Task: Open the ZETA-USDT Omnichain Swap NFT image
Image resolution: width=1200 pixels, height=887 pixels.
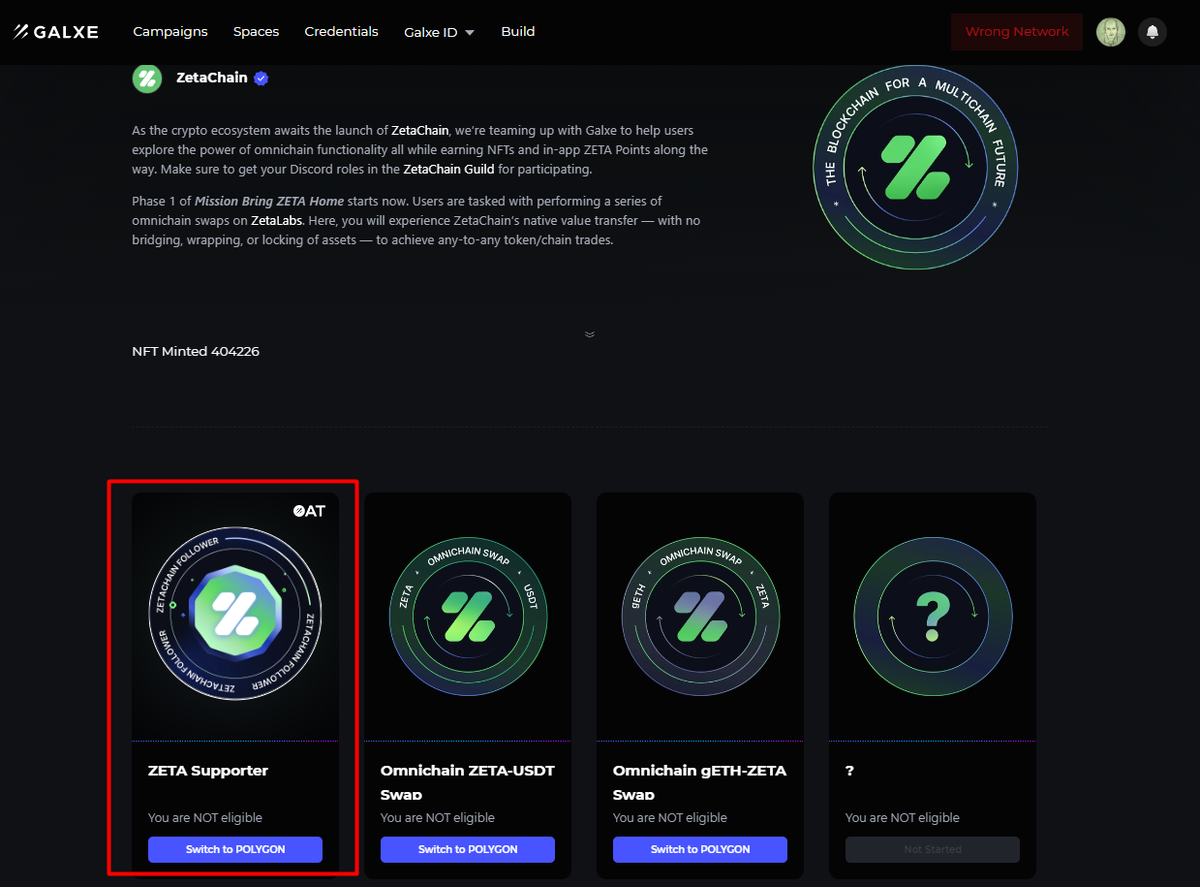Action: [x=468, y=616]
